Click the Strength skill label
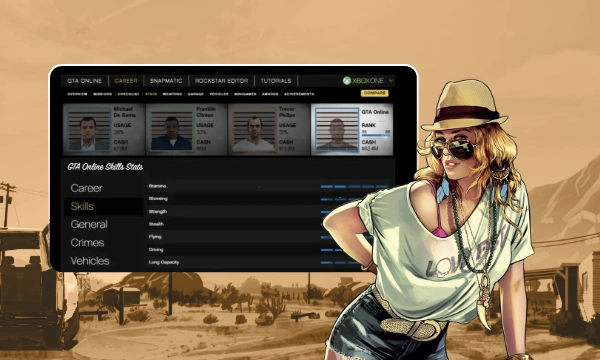The height and width of the screenshot is (360, 600). [158, 212]
